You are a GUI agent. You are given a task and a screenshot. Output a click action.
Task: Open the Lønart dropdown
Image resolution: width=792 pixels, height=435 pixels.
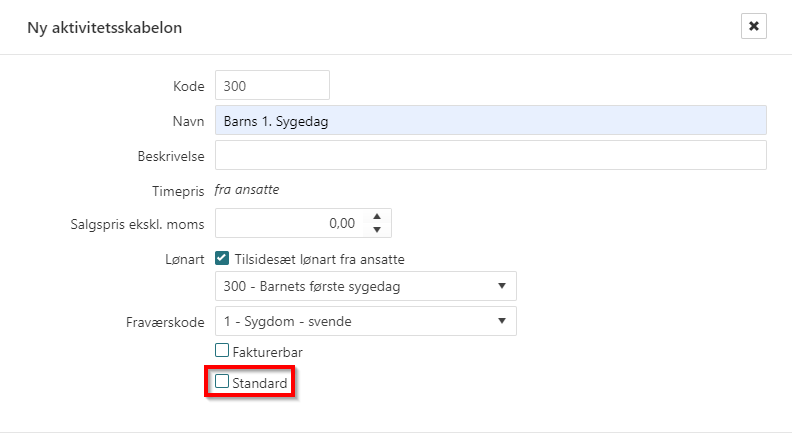pyautogui.click(x=365, y=287)
